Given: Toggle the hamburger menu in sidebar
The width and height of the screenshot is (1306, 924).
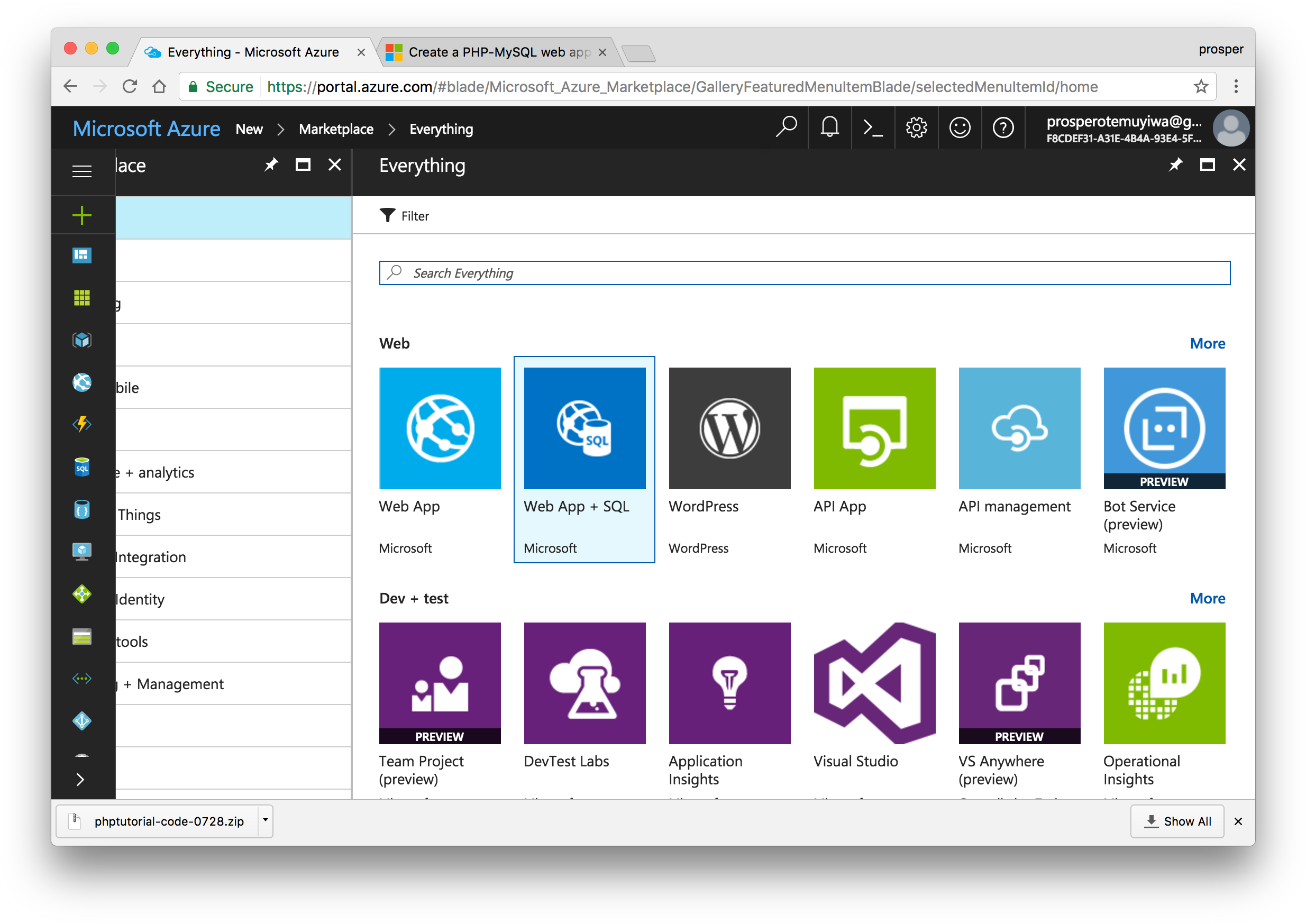Looking at the screenshot, I should (82, 171).
